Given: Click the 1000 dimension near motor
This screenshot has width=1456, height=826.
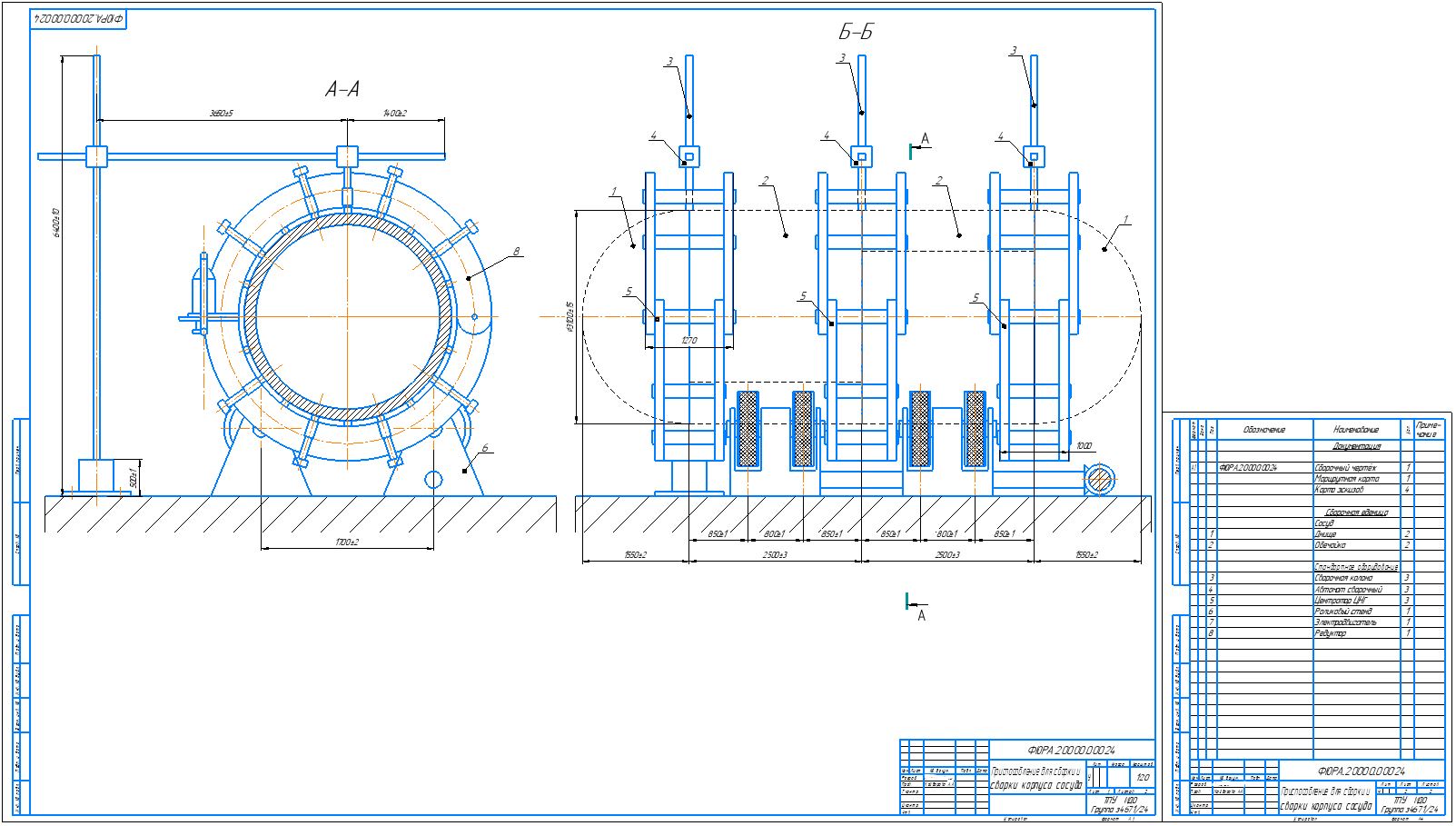Looking at the screenshot, I should pos(1084,446).
